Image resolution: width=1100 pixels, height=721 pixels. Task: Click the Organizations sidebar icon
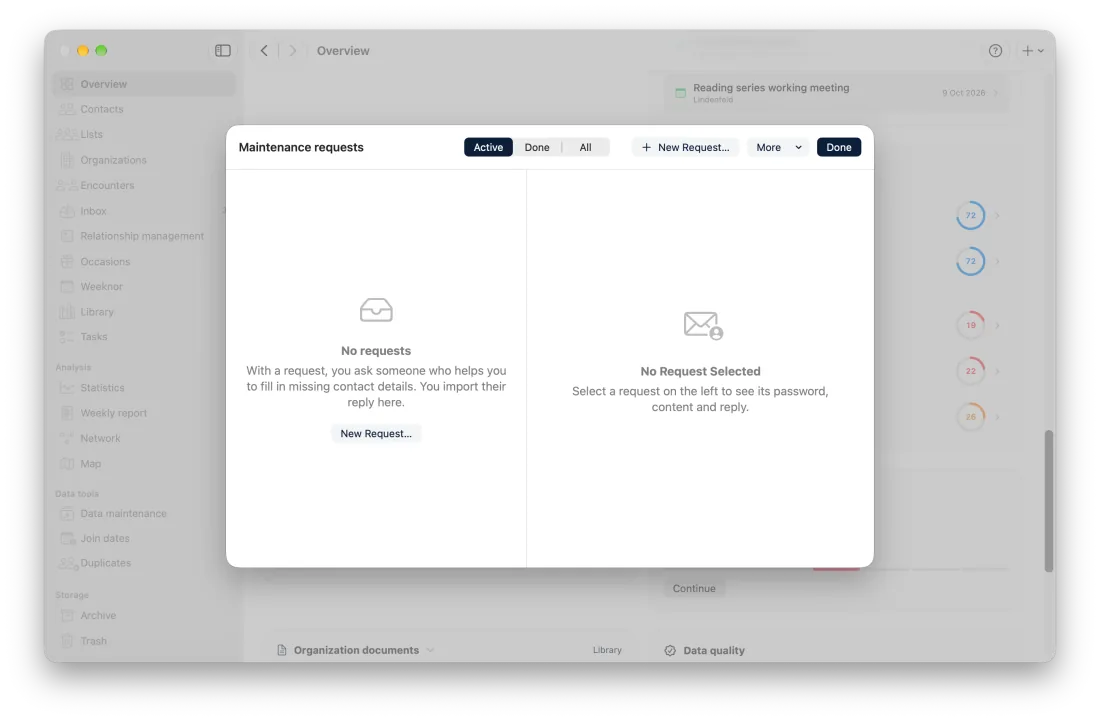click(x=67, y=160)
